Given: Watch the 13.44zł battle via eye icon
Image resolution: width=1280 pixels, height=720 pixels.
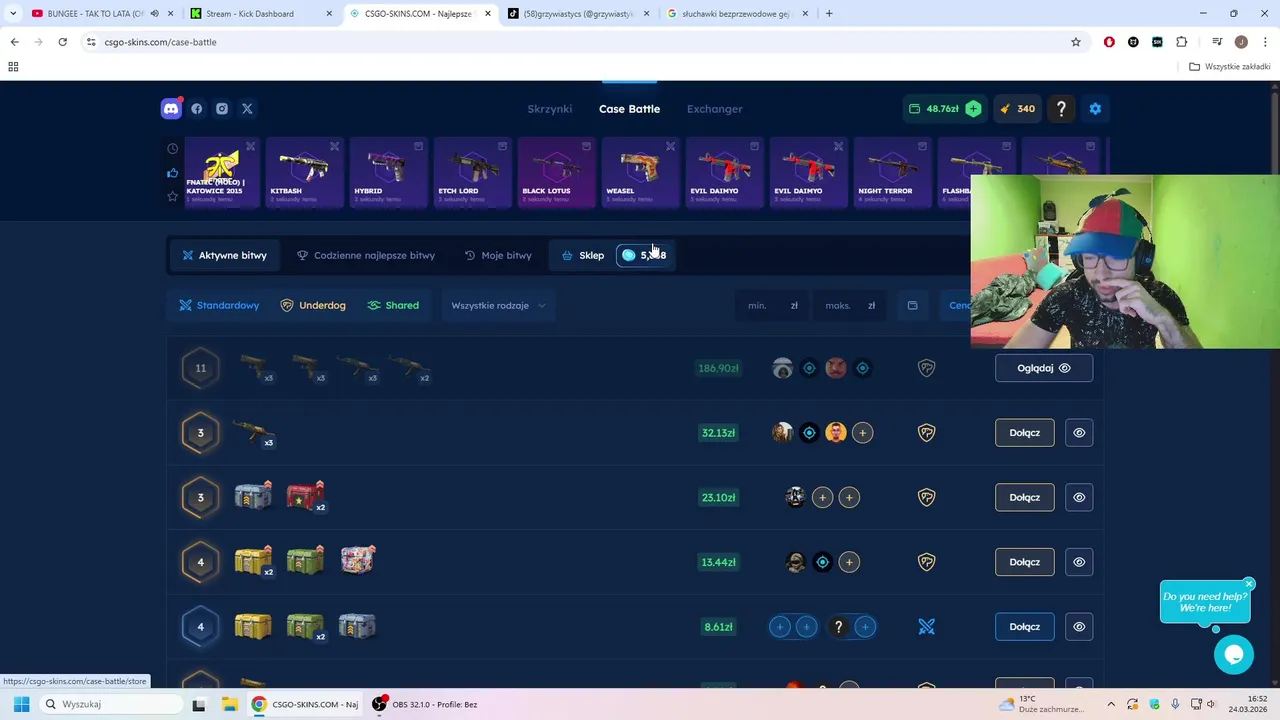Looking at the screenshot, I should [1079, 562].
